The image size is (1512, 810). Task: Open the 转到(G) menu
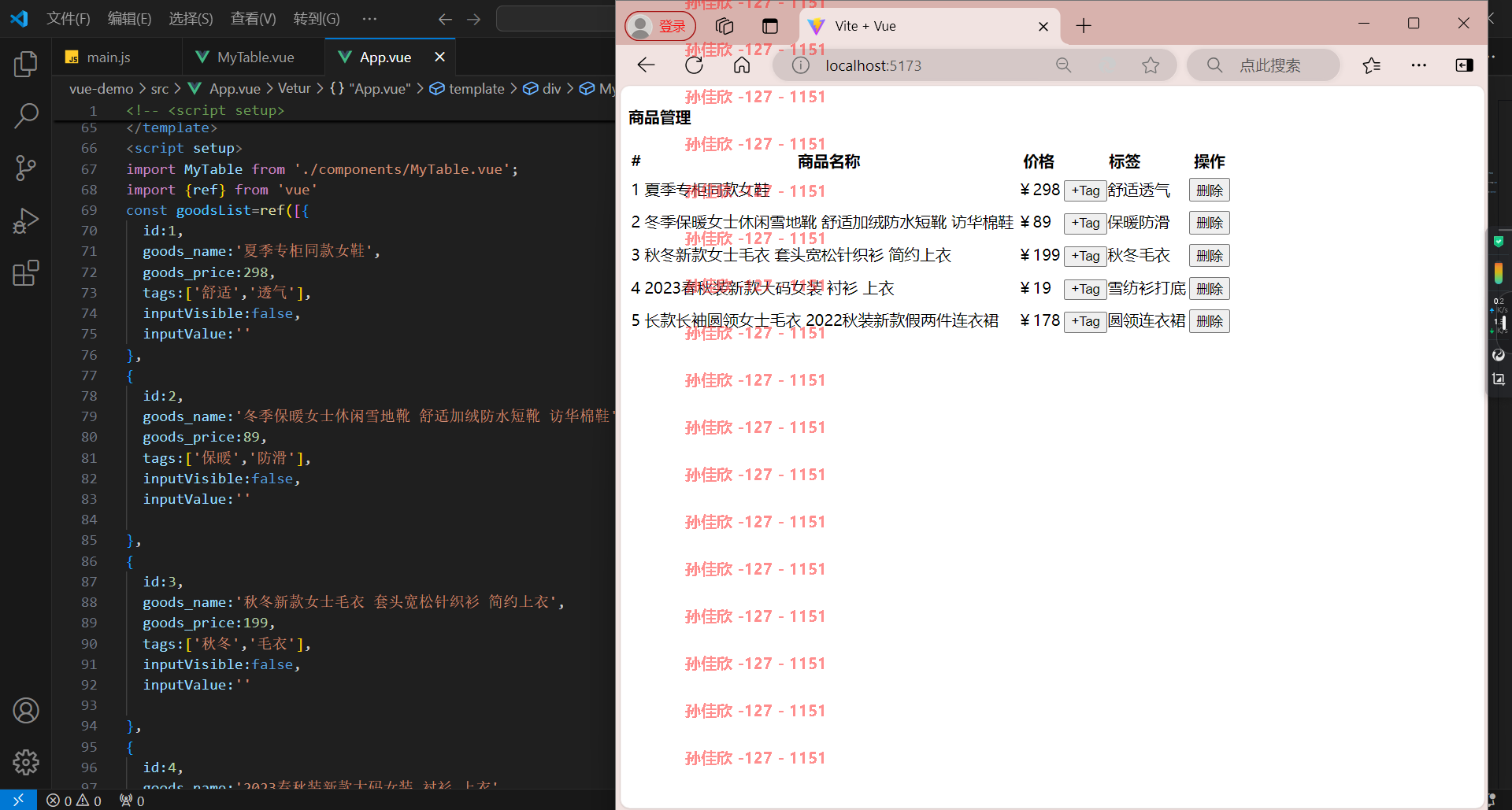coord(317,18)
